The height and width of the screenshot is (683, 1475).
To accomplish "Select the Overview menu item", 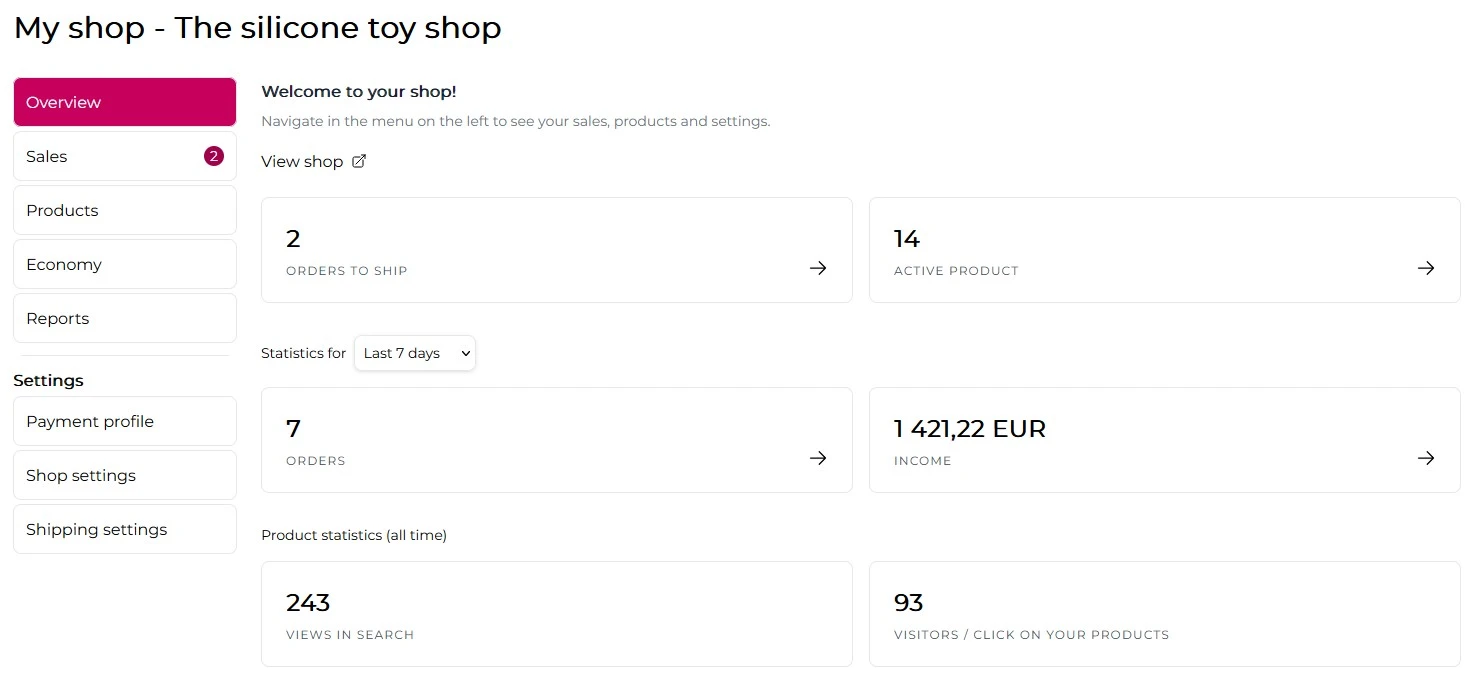I will (x=125, y=102).
